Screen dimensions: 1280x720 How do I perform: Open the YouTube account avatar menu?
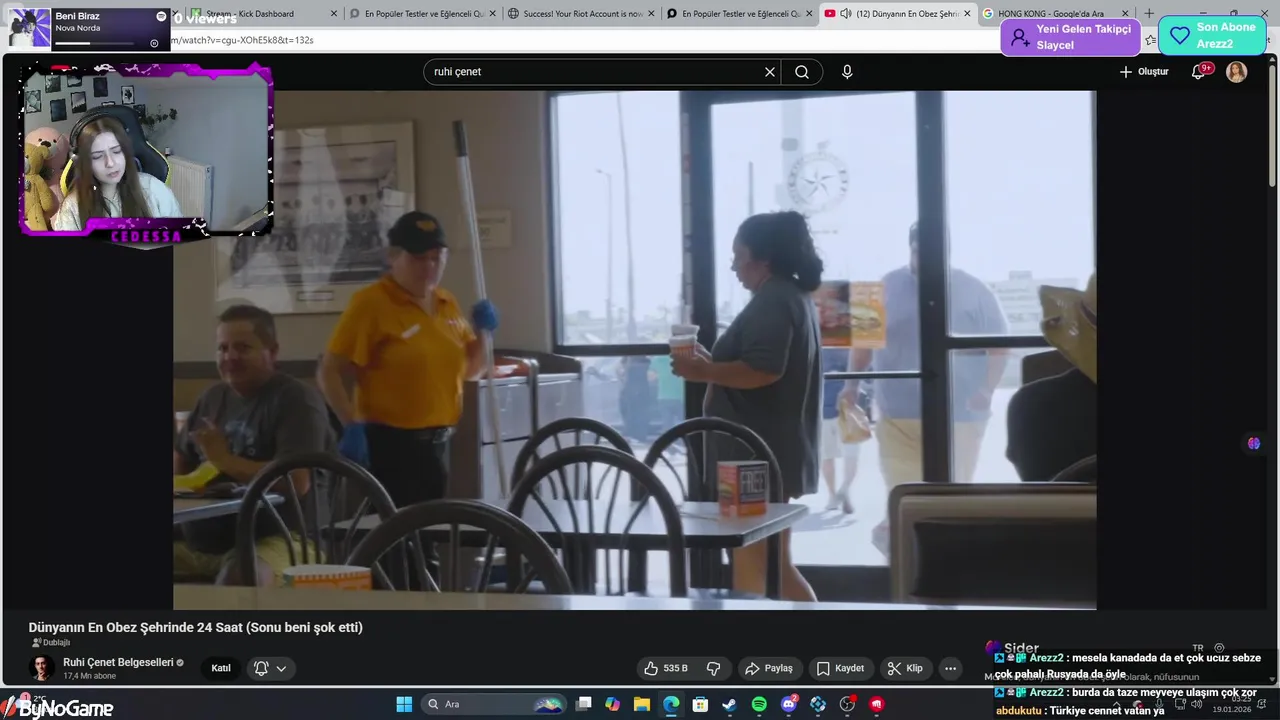[x=1237, y=72]
